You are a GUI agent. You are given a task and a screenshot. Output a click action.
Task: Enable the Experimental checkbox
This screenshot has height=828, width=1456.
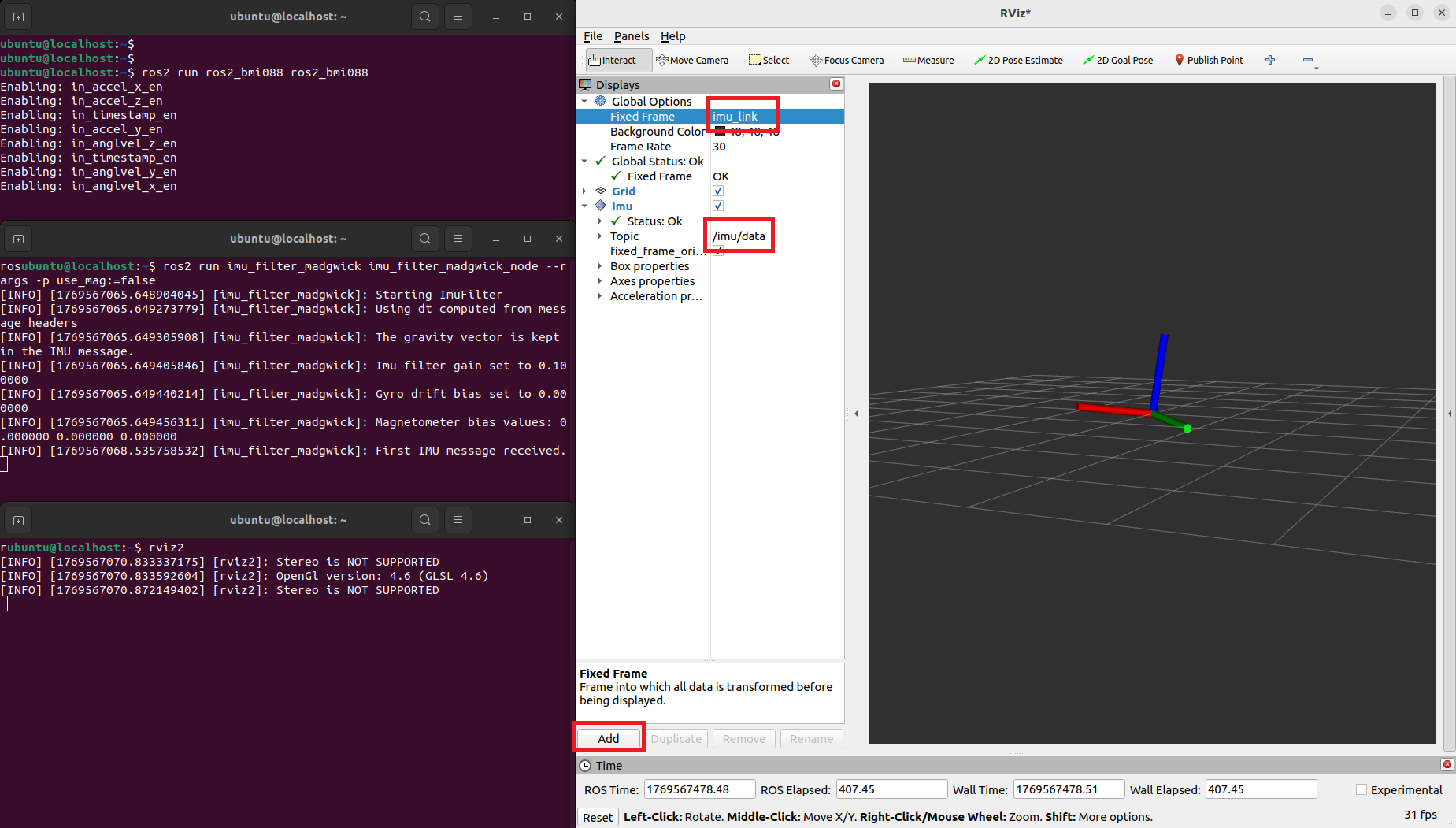coord(1362,789)
